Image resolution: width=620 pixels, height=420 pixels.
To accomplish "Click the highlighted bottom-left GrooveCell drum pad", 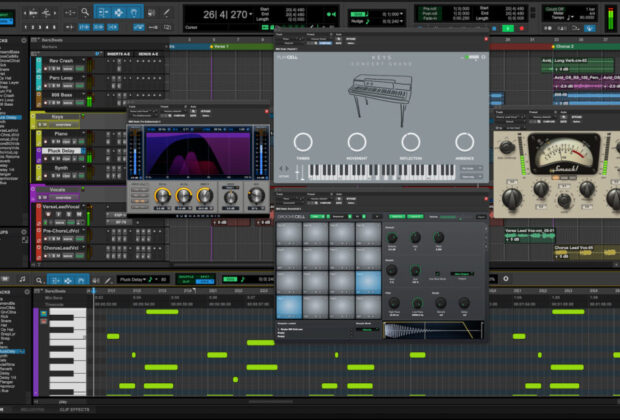I will pyautogui.click(x=289, y=307).
